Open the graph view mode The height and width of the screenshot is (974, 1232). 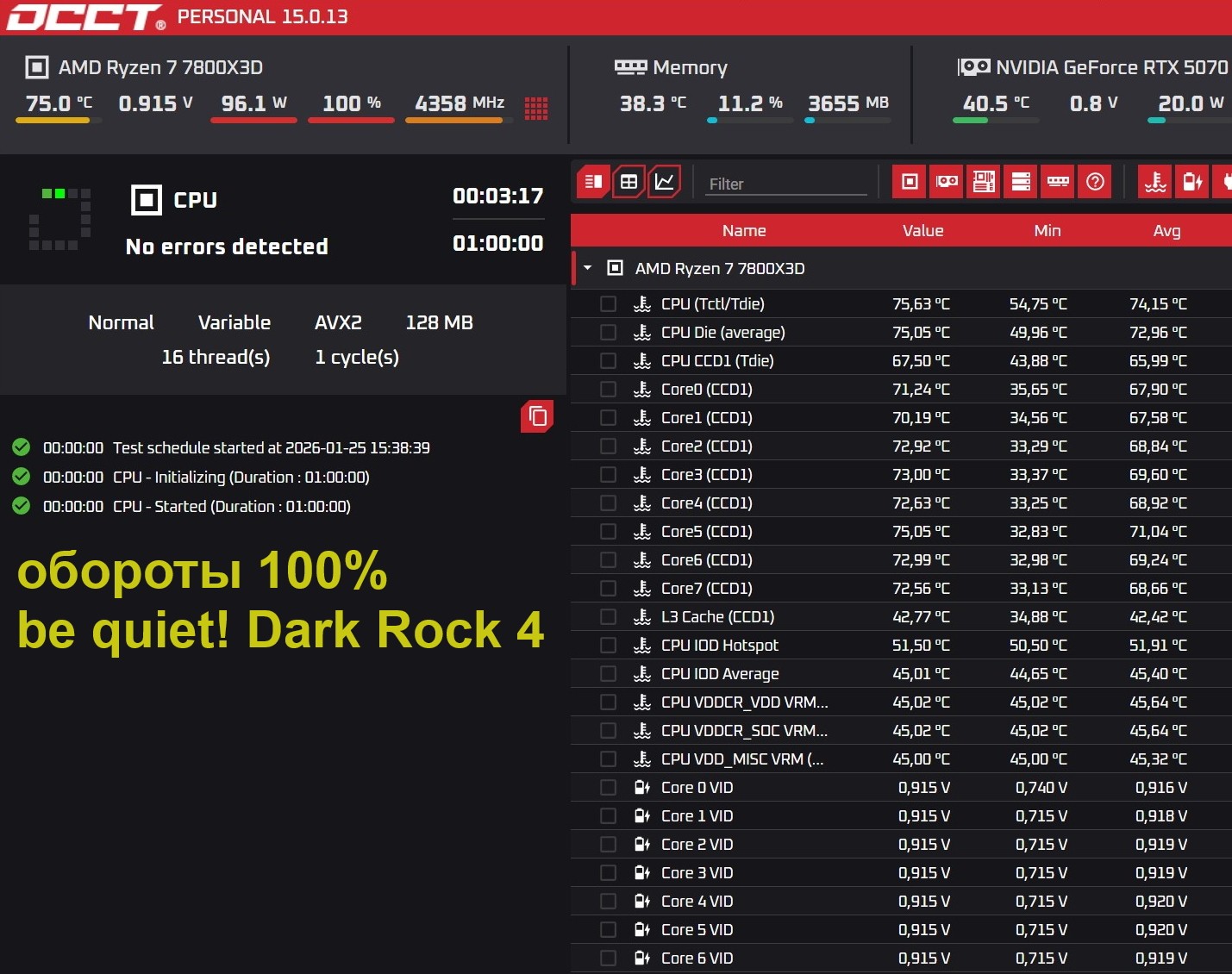pyautogui.click(x=665, y=182)
